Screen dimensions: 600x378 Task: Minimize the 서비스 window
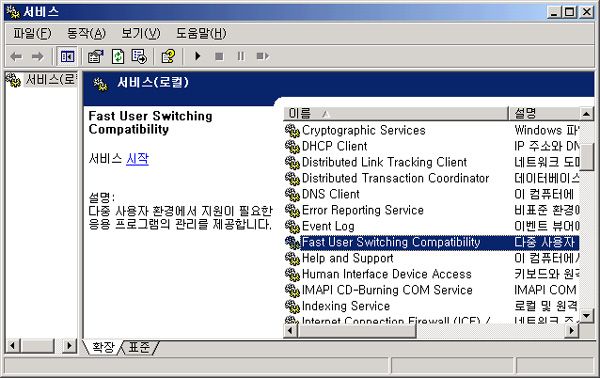554,12
